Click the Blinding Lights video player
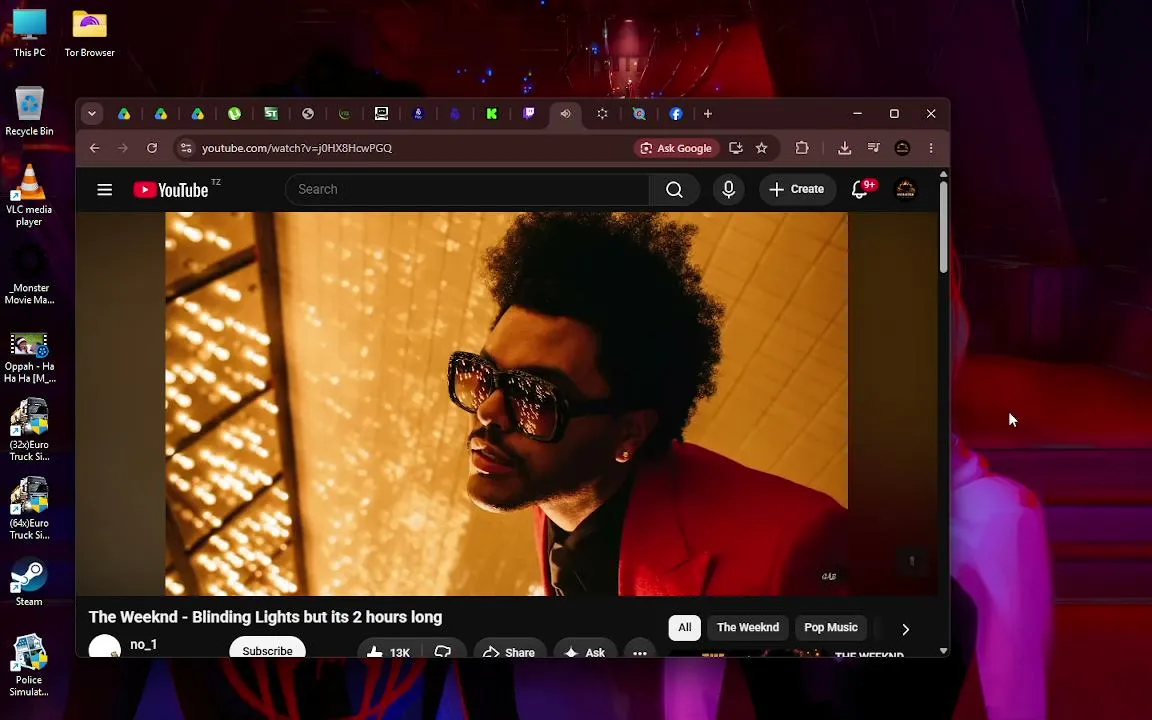1152x720 pixels. tap(506, 403)
